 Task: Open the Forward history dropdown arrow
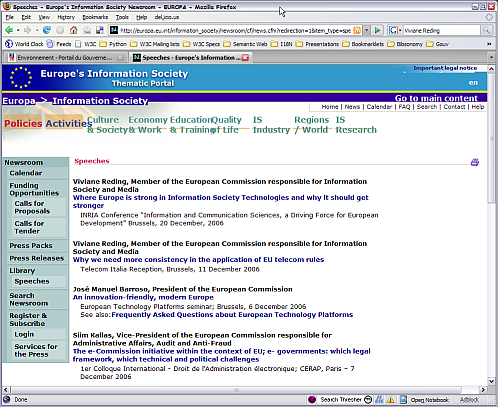[37, 30]
